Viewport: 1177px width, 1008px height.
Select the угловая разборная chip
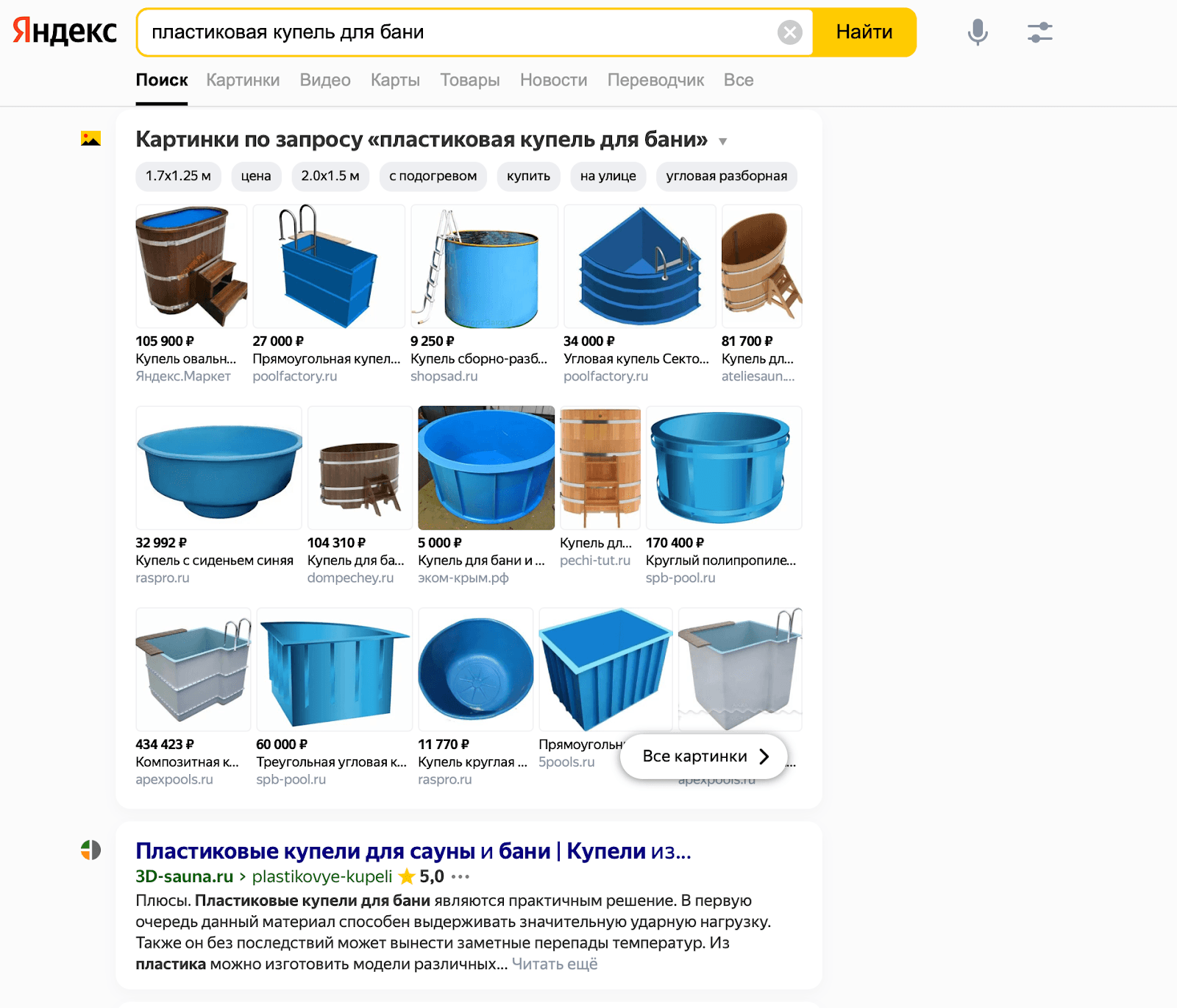click(x=727, y=176)
